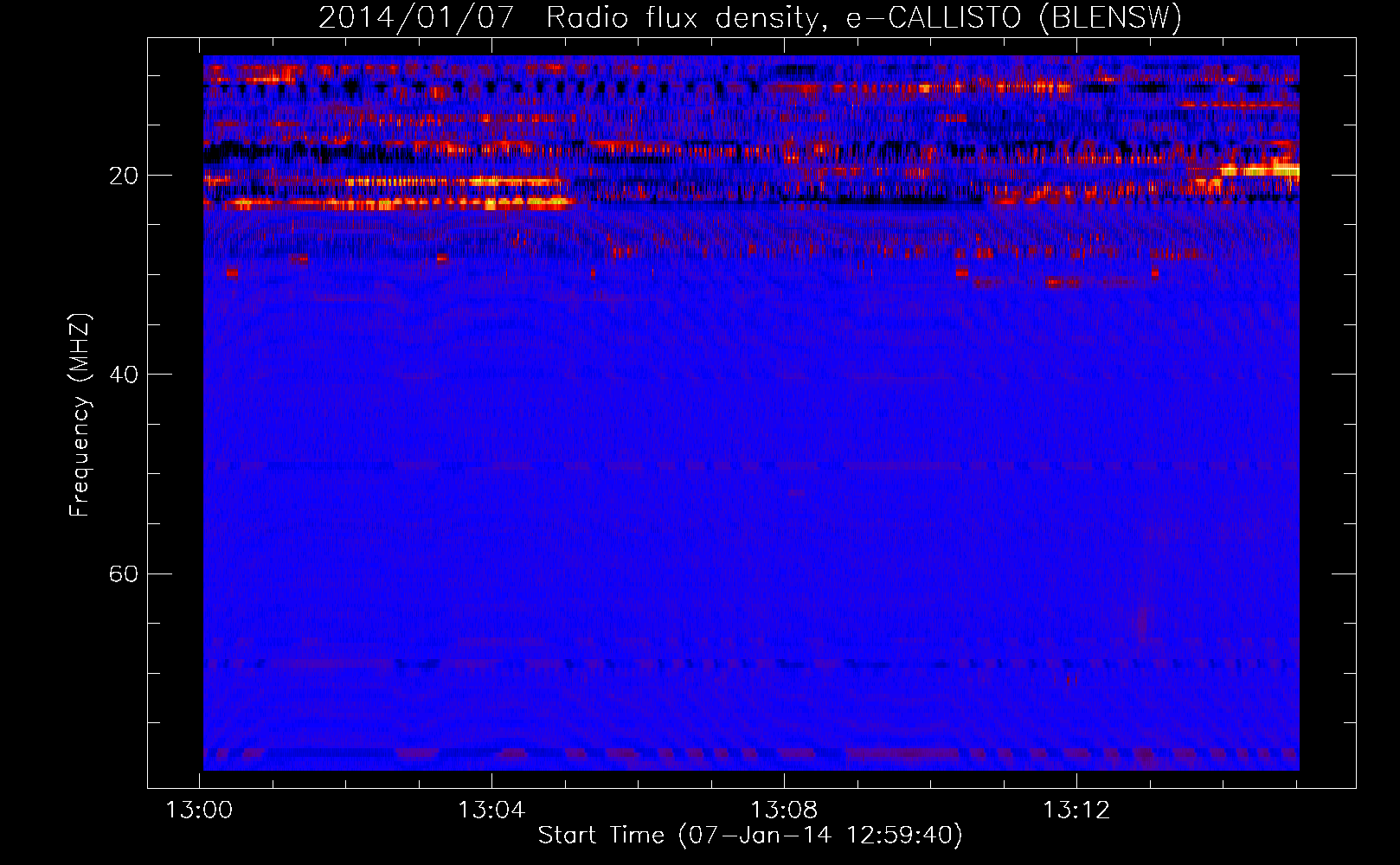Click the 60 frequency tick label

[124, 574]
